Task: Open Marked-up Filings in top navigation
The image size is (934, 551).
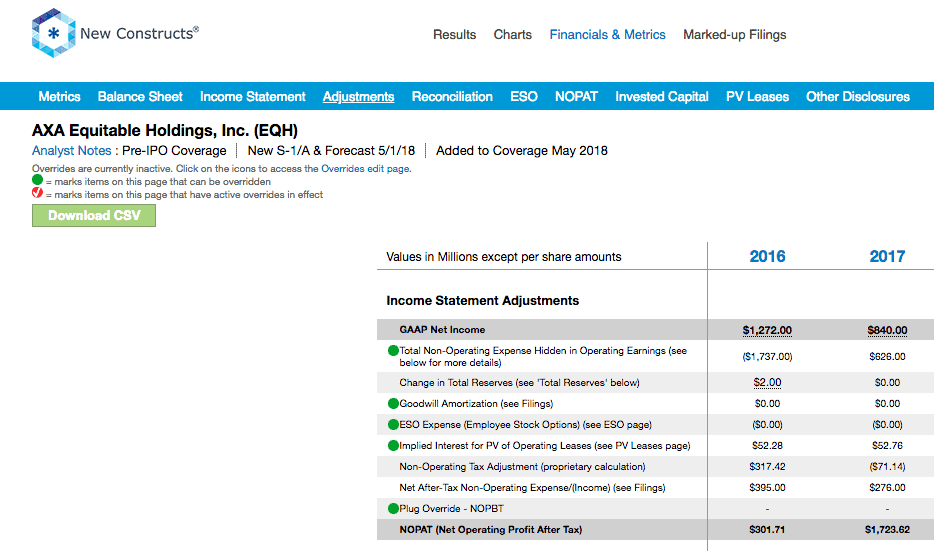Action: (x=734, y=35)
